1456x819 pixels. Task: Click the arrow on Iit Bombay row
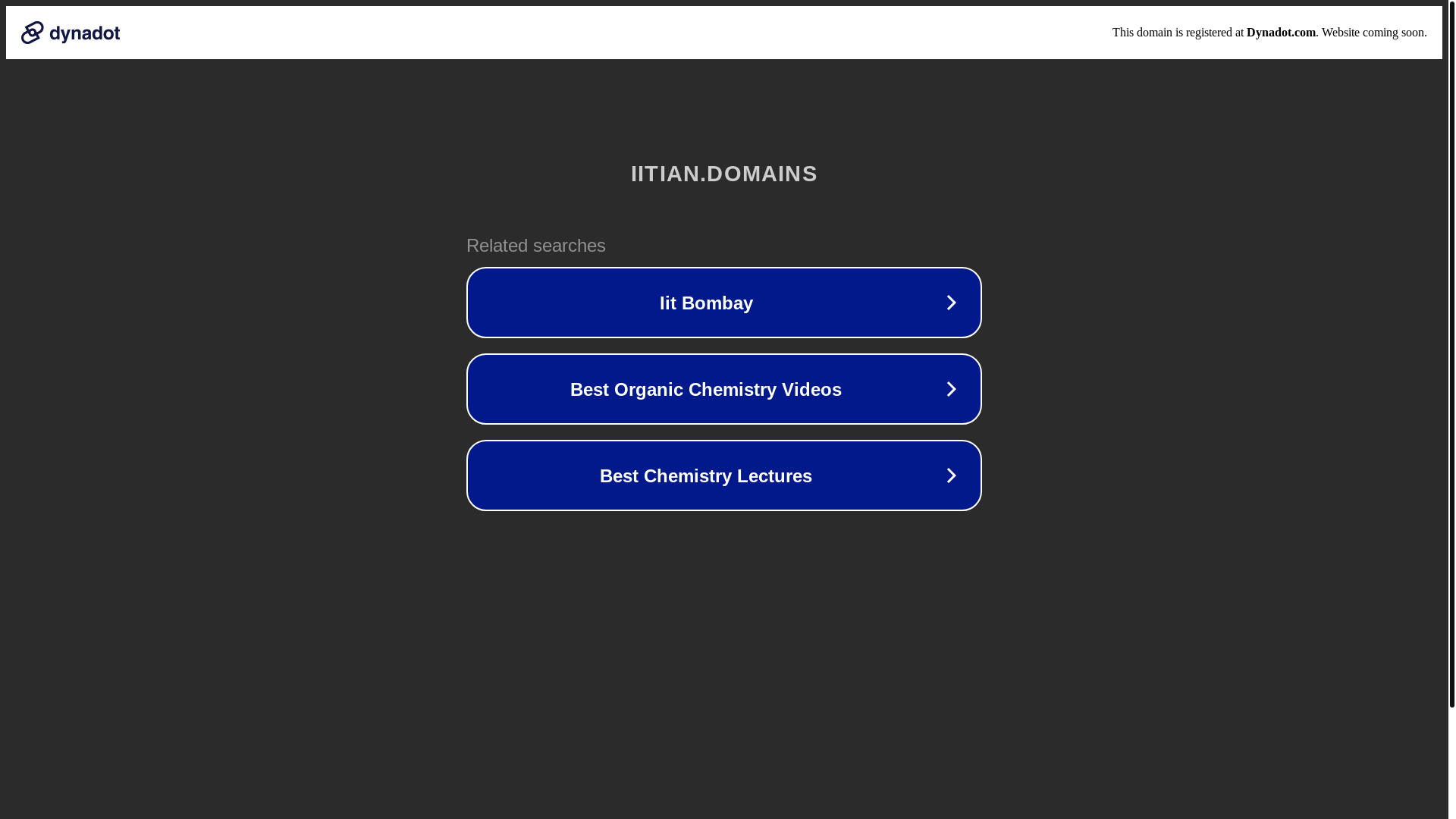pyautogui.click(x=951, y=303)
